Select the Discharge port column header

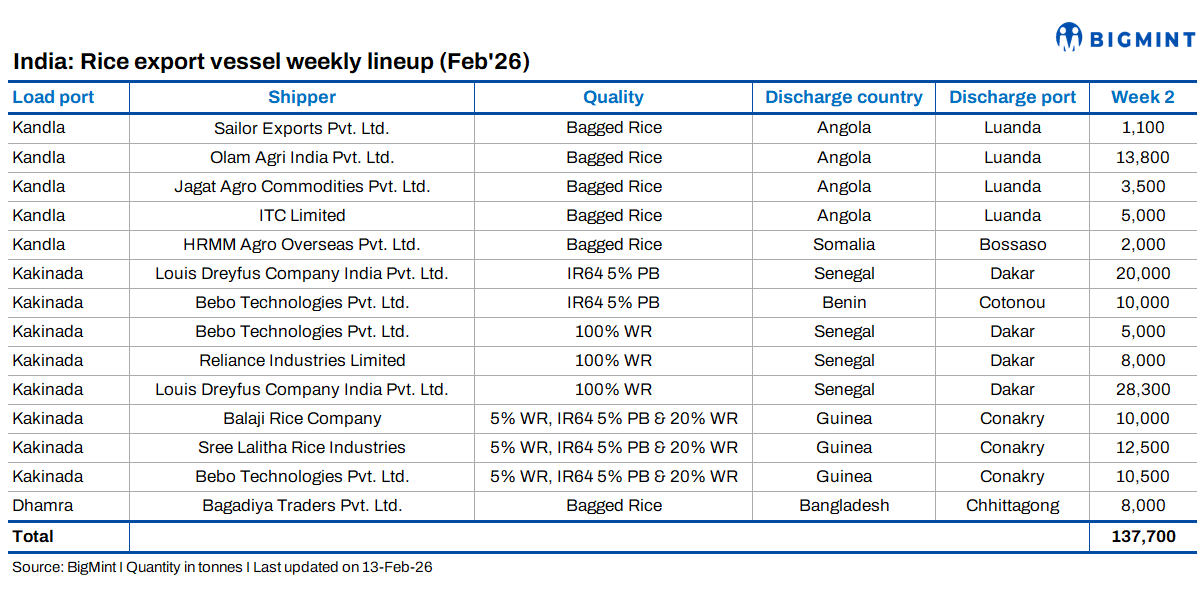click(1012, 97)
